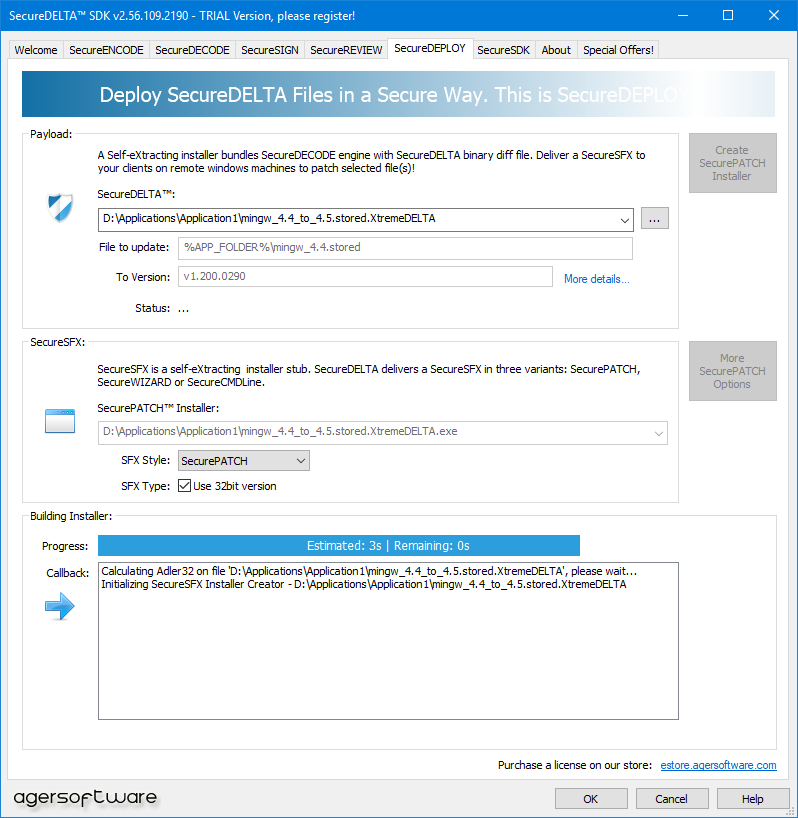The height and width of the screenshot is (818, 798).
Task: Click the Deploy SecureDELTA Files banner
Action: (x=398, y=94)
